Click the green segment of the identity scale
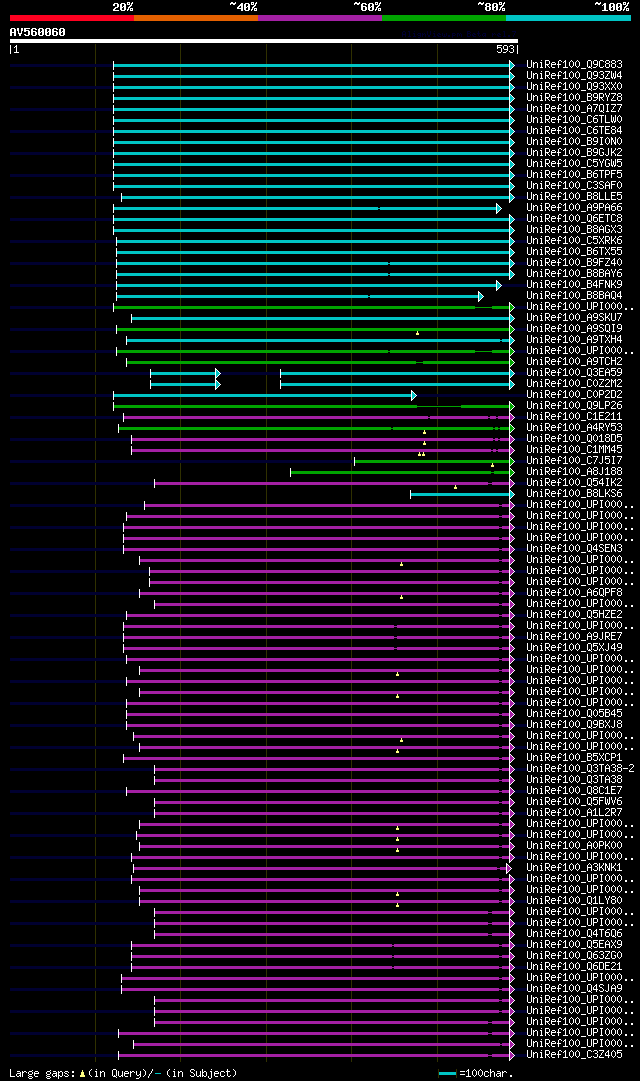This screenshot has height=1081, width=640. (x=444, y=18)
